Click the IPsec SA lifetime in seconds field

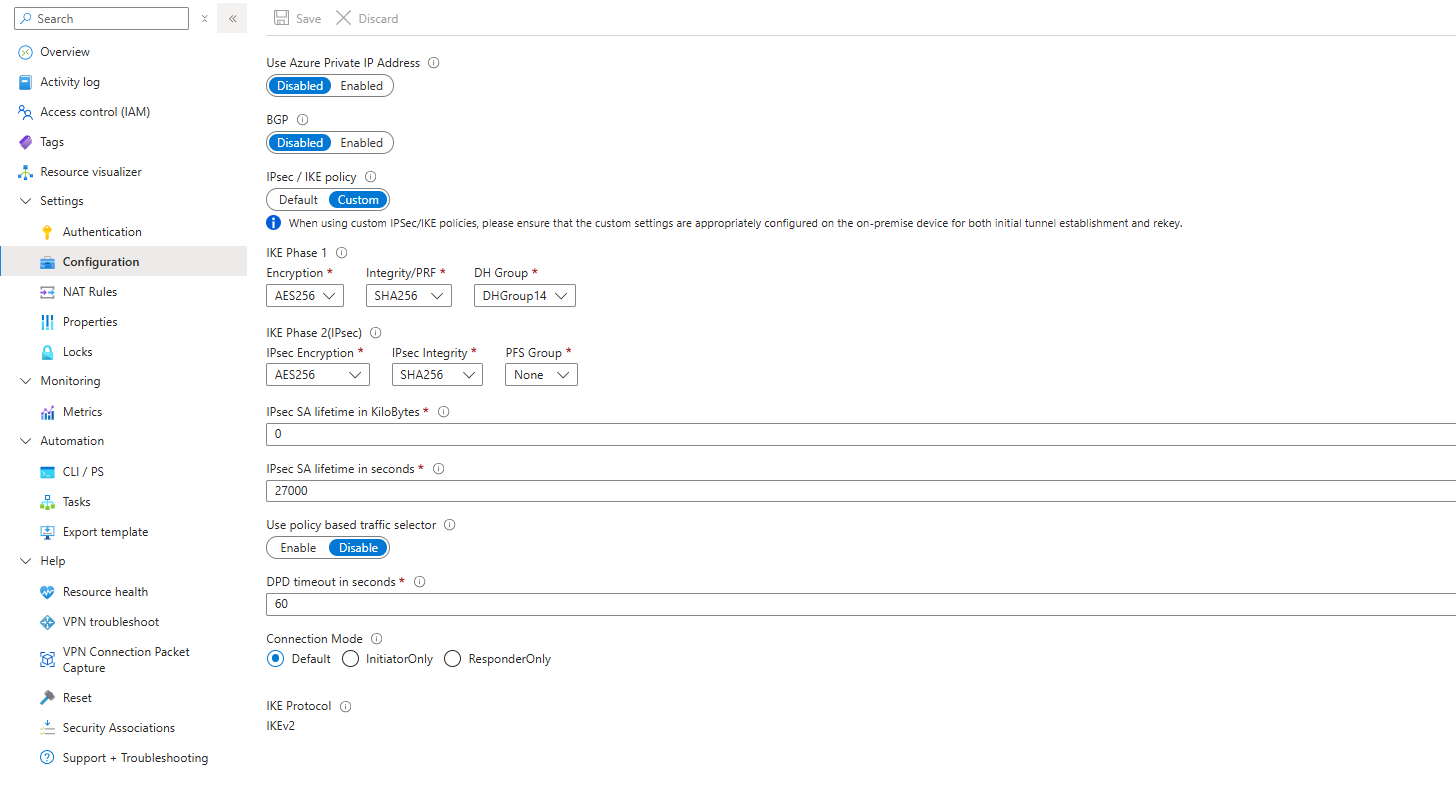pyautogui.click(x=860, y=491)
